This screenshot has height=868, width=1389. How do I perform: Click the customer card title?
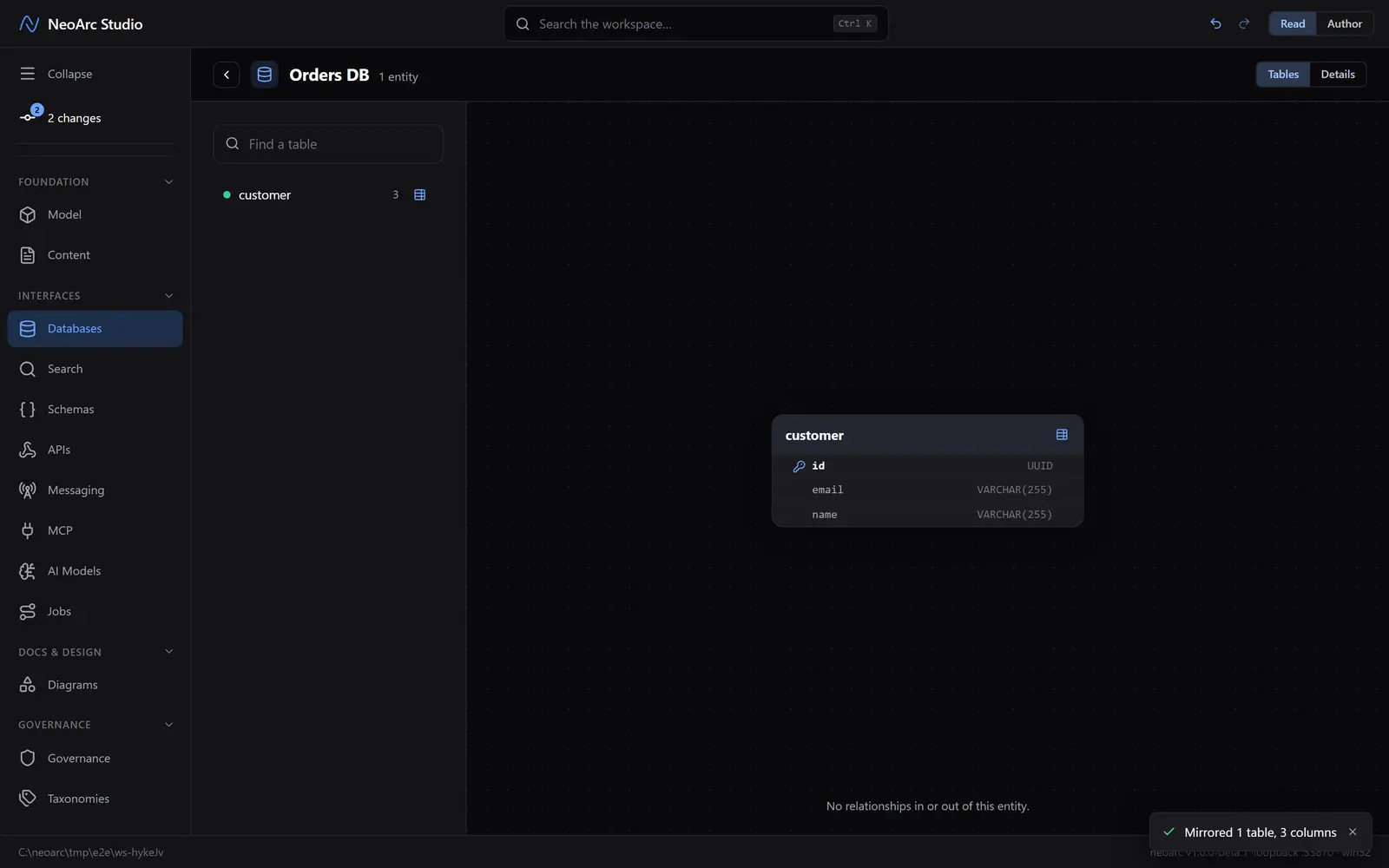pos(814,436)
